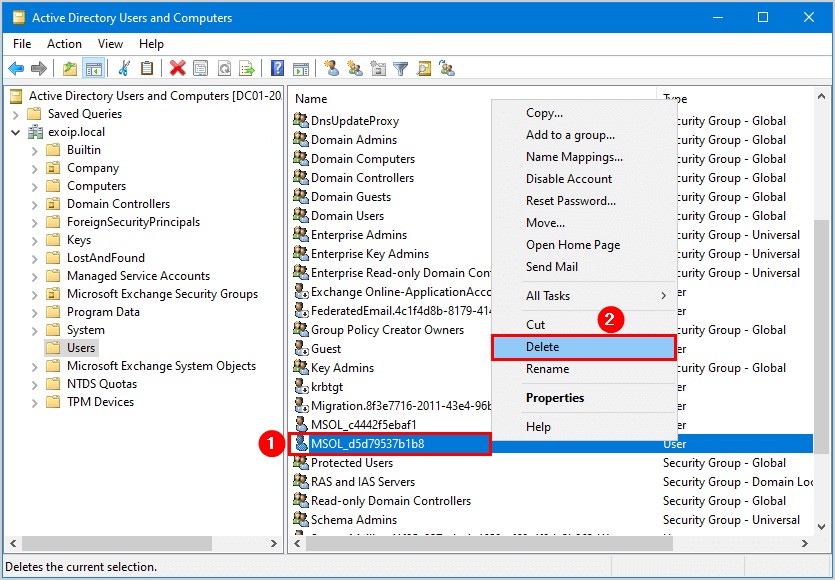Collapse the exoip.local domain node
Image resolution: width=835 pixels, height=580 pixels.
pyautogui.click(x=16, y=132)
